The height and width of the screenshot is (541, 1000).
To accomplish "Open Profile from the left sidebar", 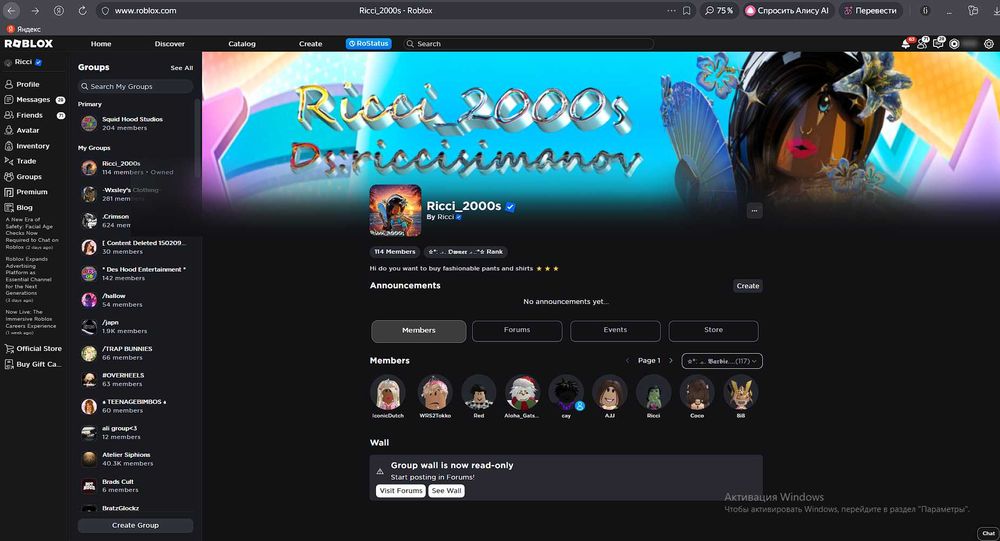I will coord(22,84).
